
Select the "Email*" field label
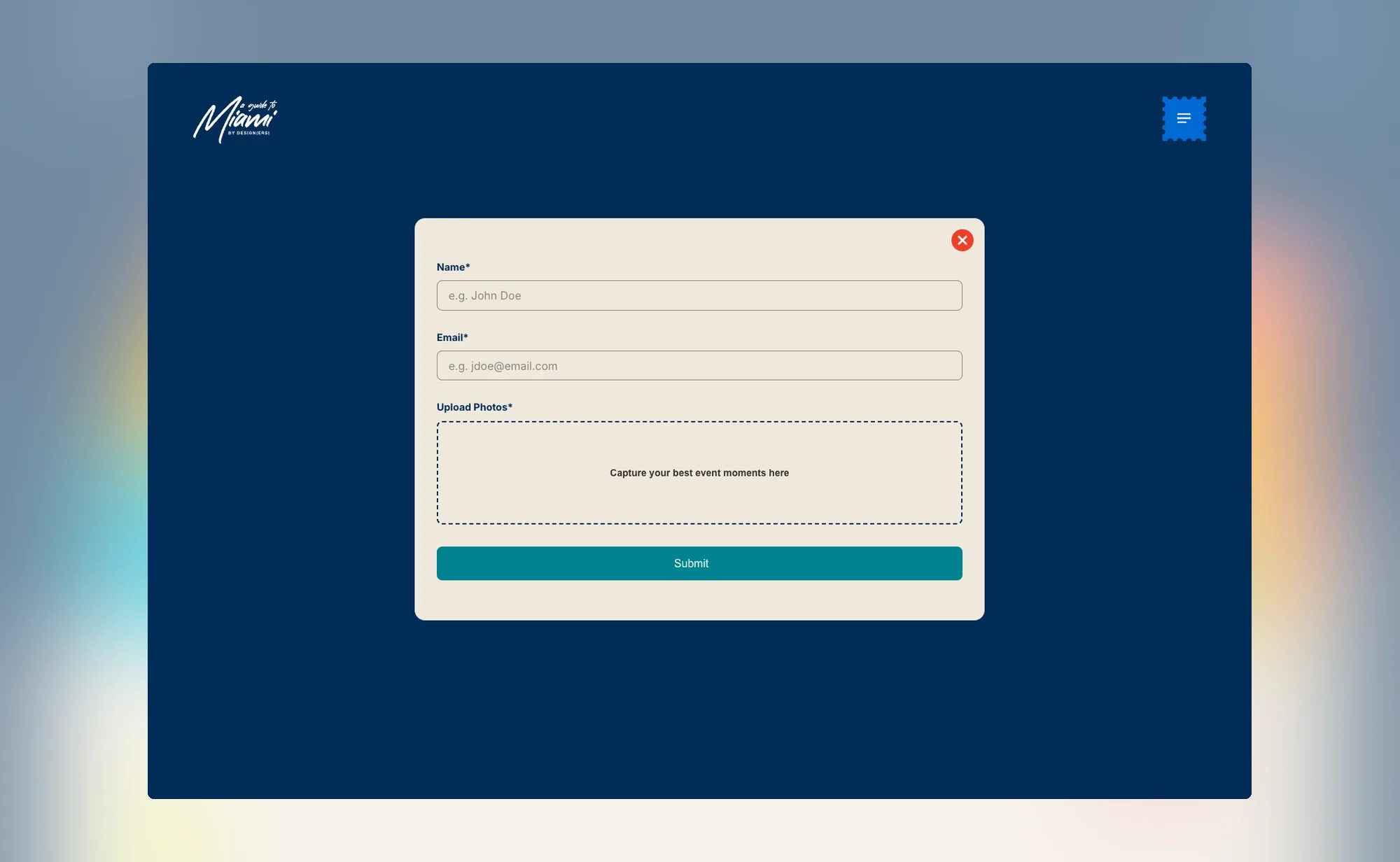coord(452,337)
